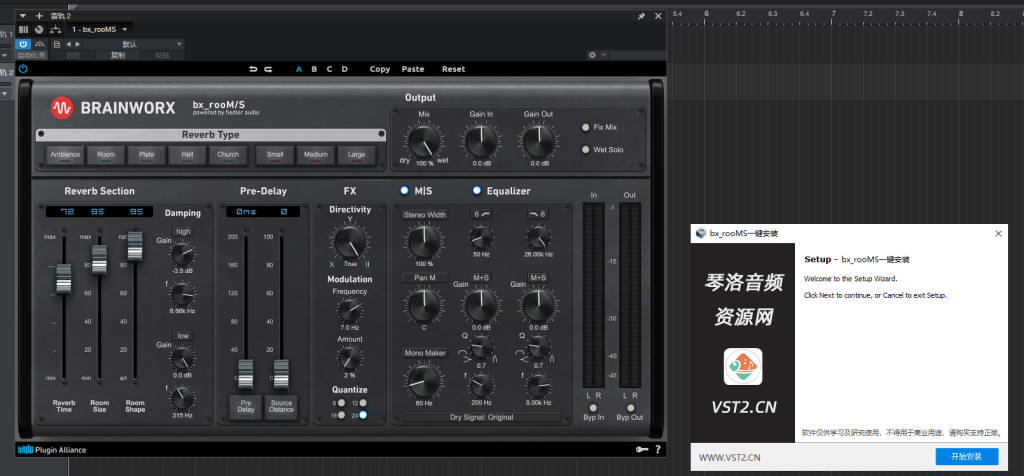This screenshot has width=1024, height=476.
Task: Click the gear settings icon
Action: (x=592, y=56)
